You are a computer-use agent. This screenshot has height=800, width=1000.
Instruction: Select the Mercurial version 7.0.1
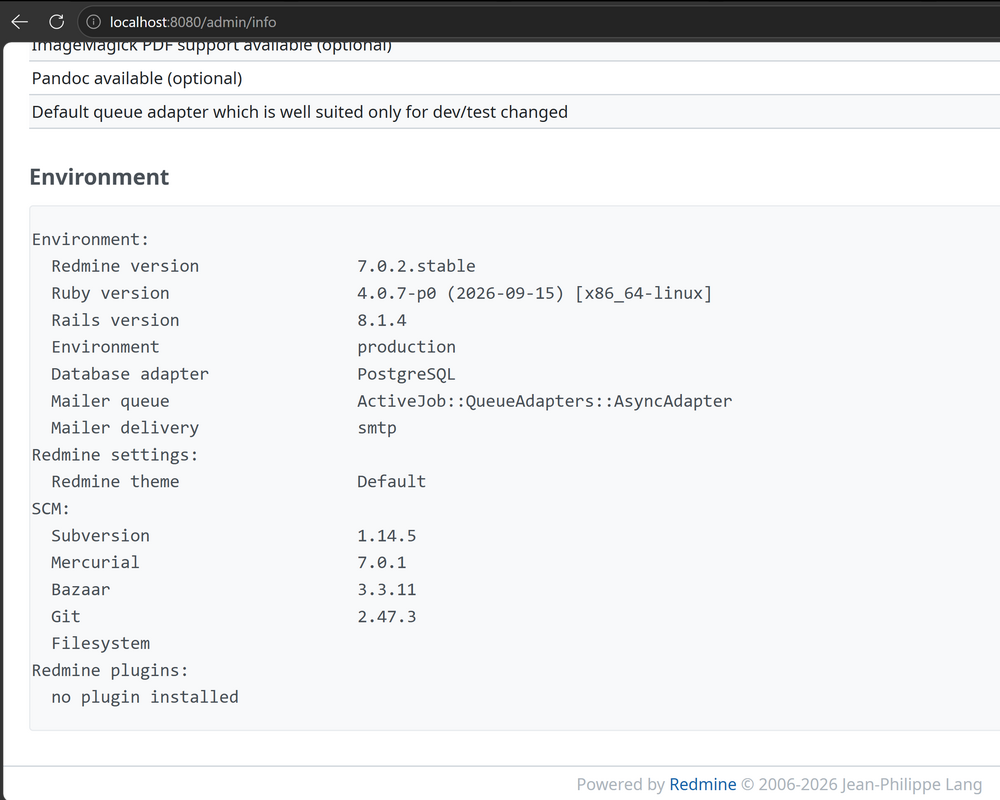pos(382,562)
